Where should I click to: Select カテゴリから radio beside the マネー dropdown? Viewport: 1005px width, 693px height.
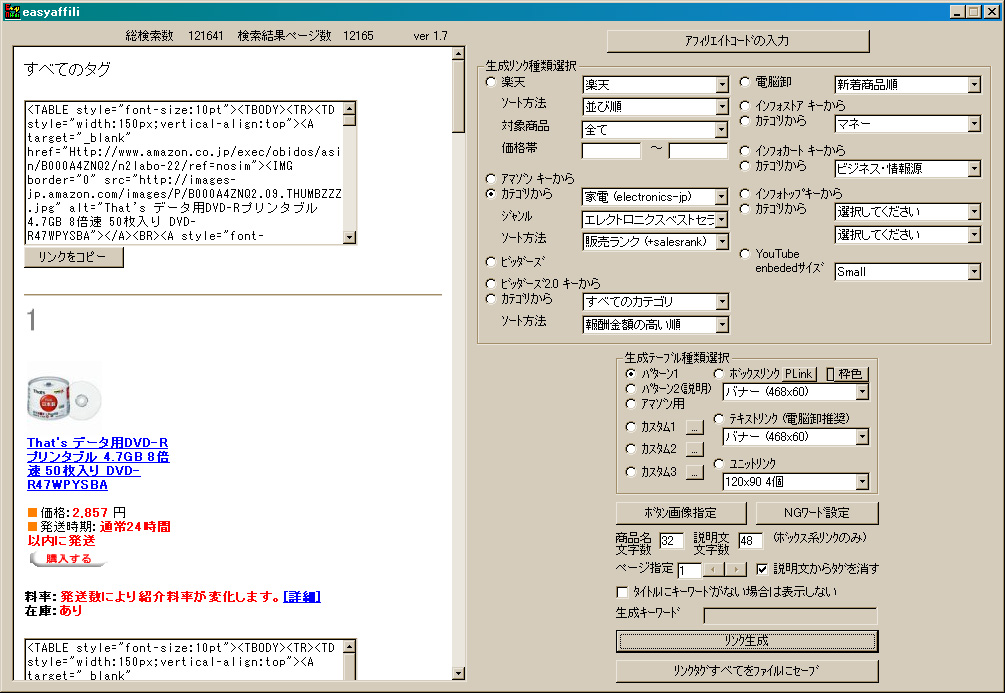745,121
